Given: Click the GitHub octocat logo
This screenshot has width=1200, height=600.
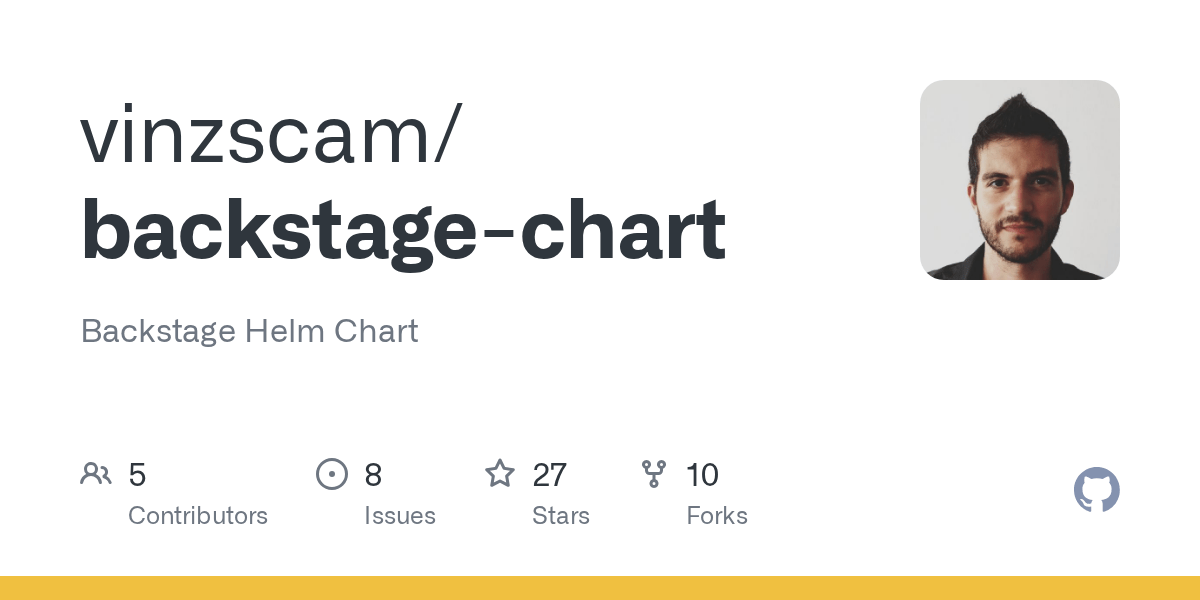Looking at the screenshot, I should click(1096, 490).
